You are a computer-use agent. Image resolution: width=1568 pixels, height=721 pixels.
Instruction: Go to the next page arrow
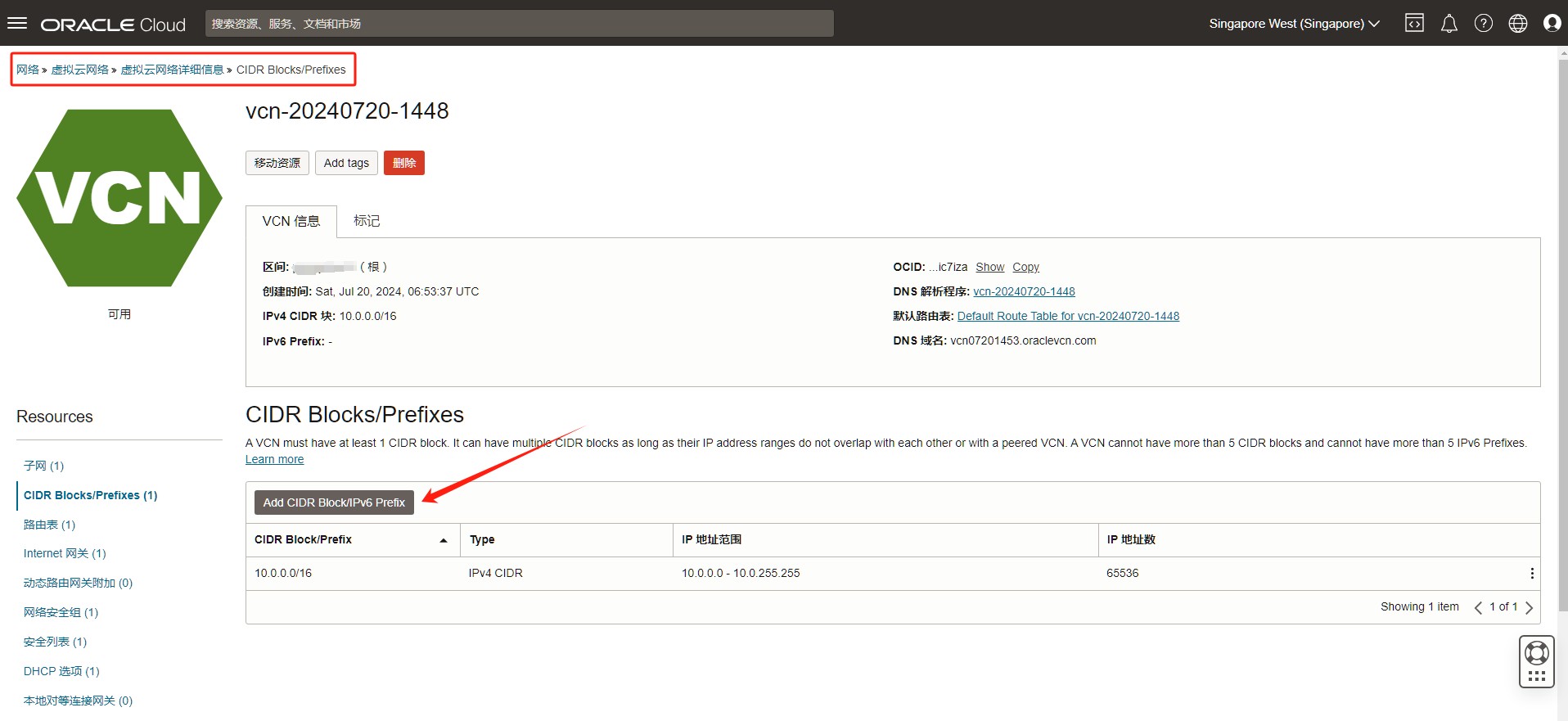point(1529,607)
